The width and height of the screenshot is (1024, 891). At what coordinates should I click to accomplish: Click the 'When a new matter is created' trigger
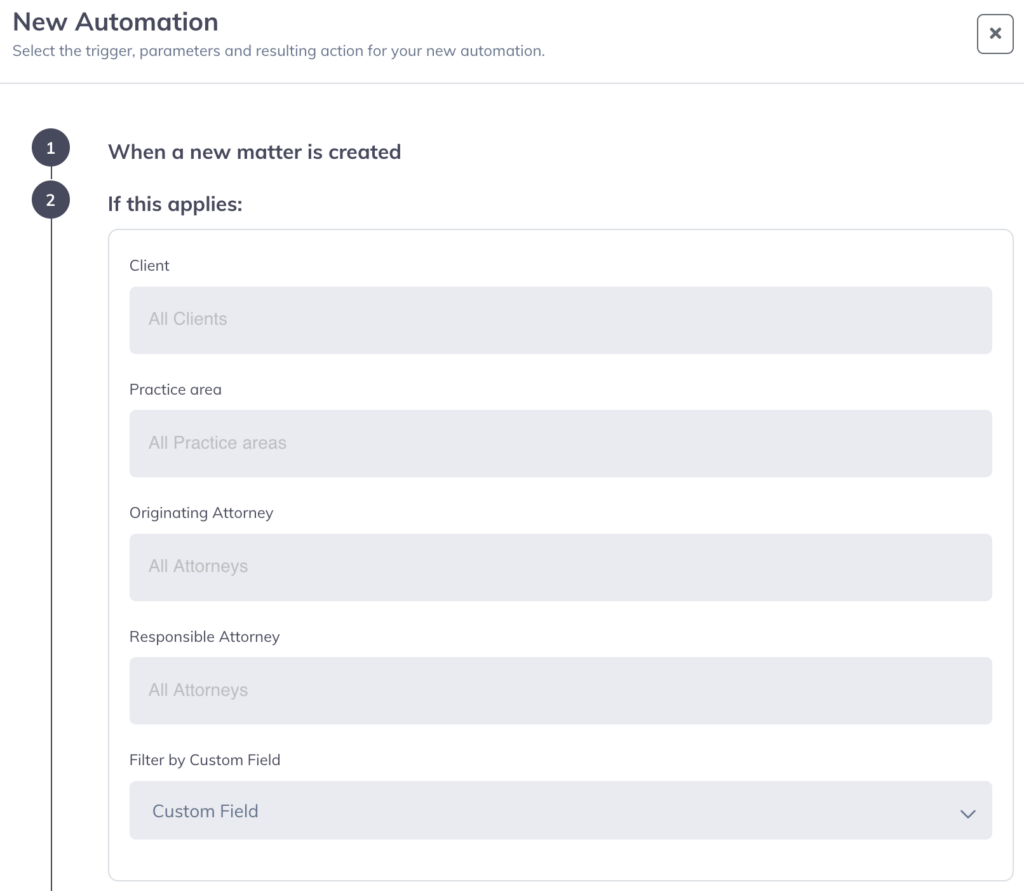254,152
